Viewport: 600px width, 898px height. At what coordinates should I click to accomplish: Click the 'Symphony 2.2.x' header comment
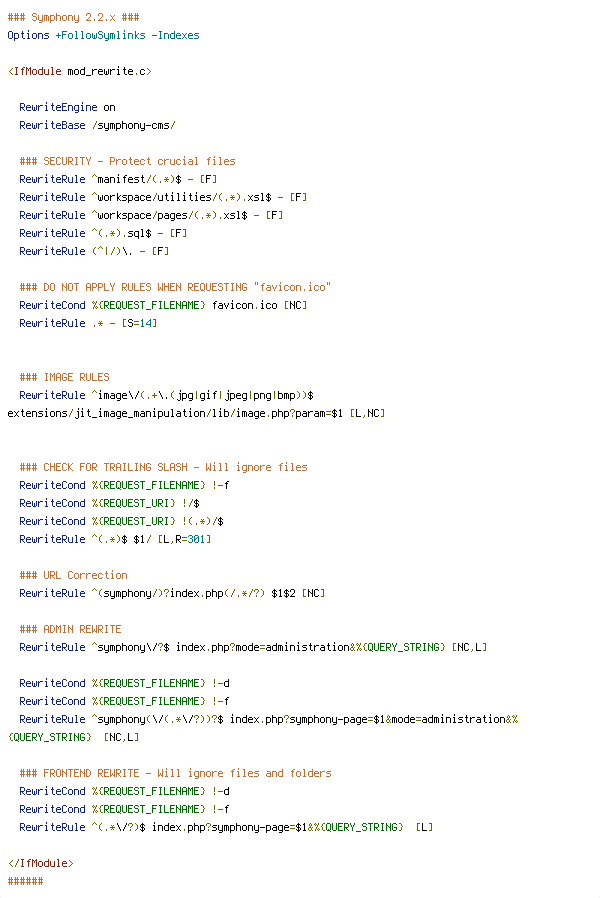[x=73, y=17]
